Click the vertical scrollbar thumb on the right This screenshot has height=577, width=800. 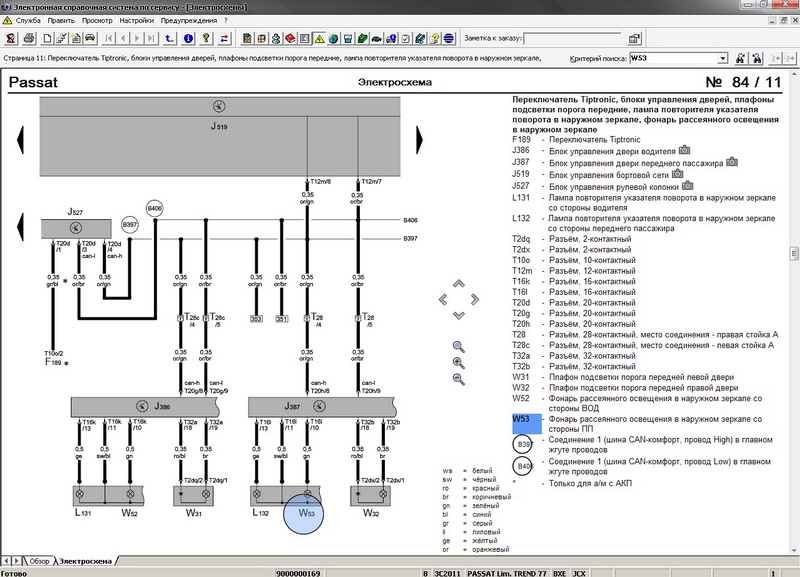794,253
